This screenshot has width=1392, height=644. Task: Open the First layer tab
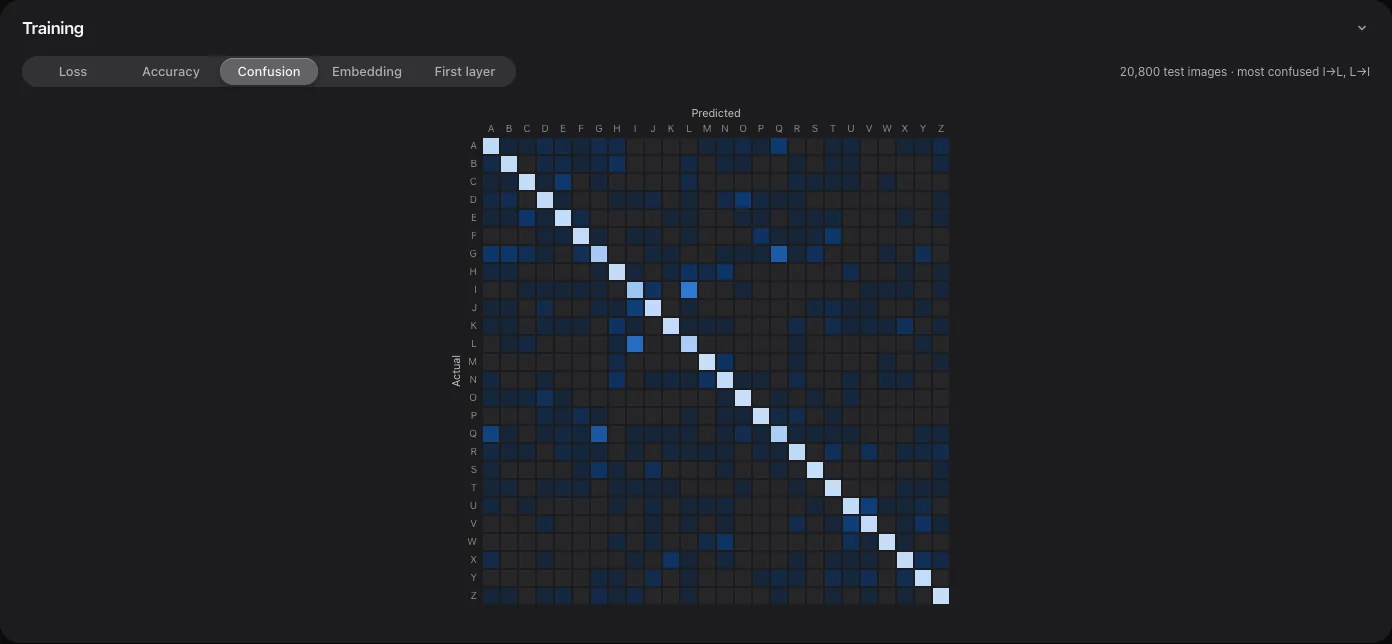point(465,72)
